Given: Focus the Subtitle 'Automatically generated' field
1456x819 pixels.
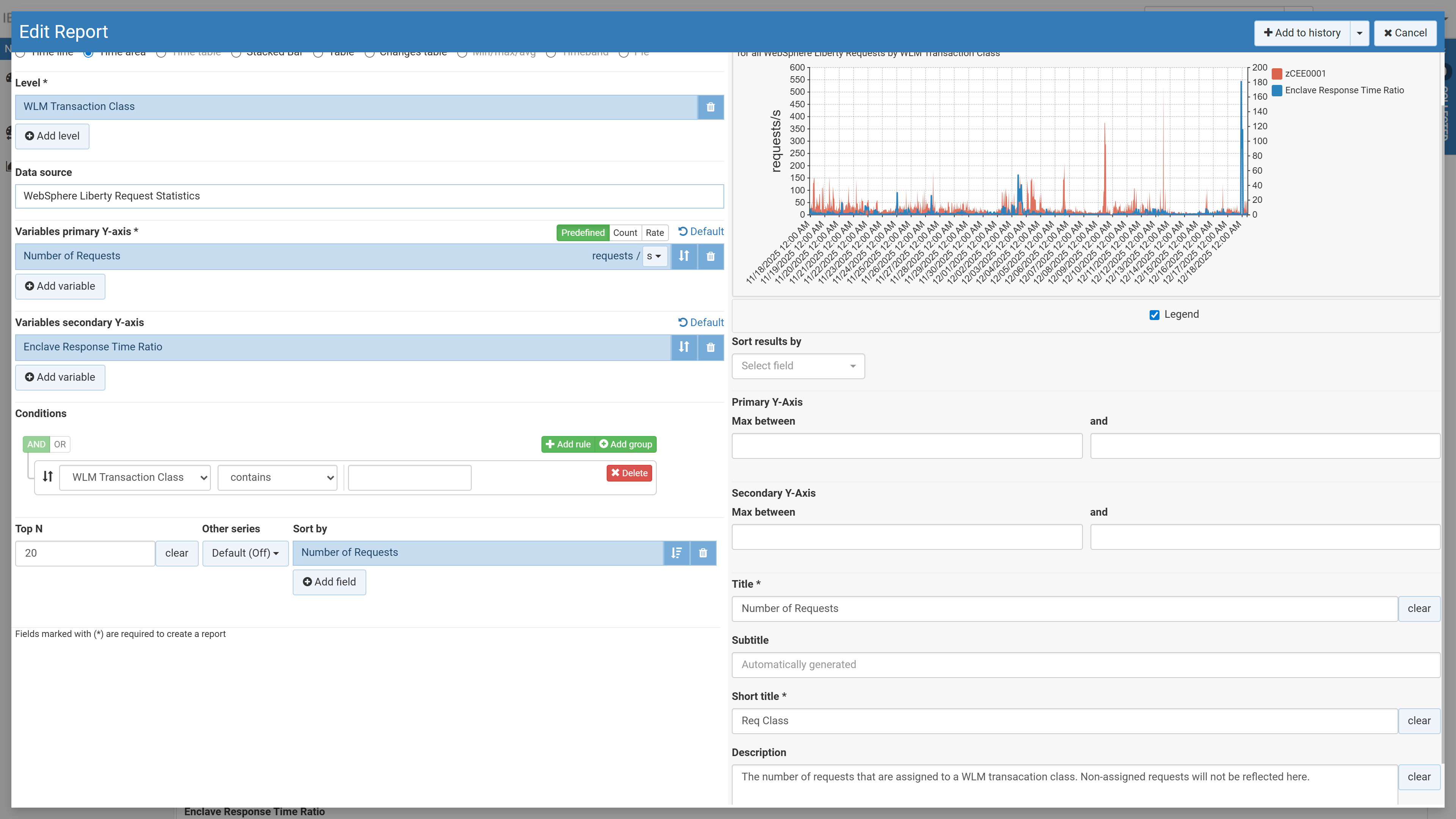Looking at the screenshot, I should [x=1086, y=665].
